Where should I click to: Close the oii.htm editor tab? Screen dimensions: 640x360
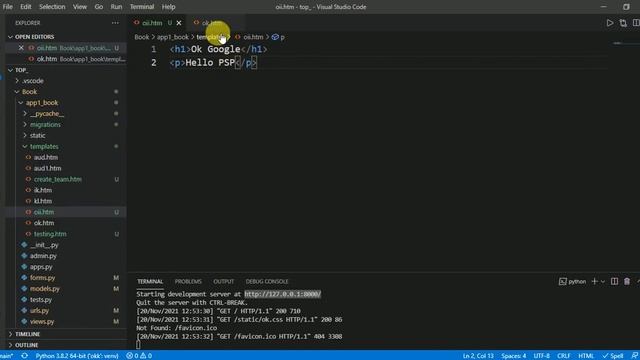click(x=179, y=23)
